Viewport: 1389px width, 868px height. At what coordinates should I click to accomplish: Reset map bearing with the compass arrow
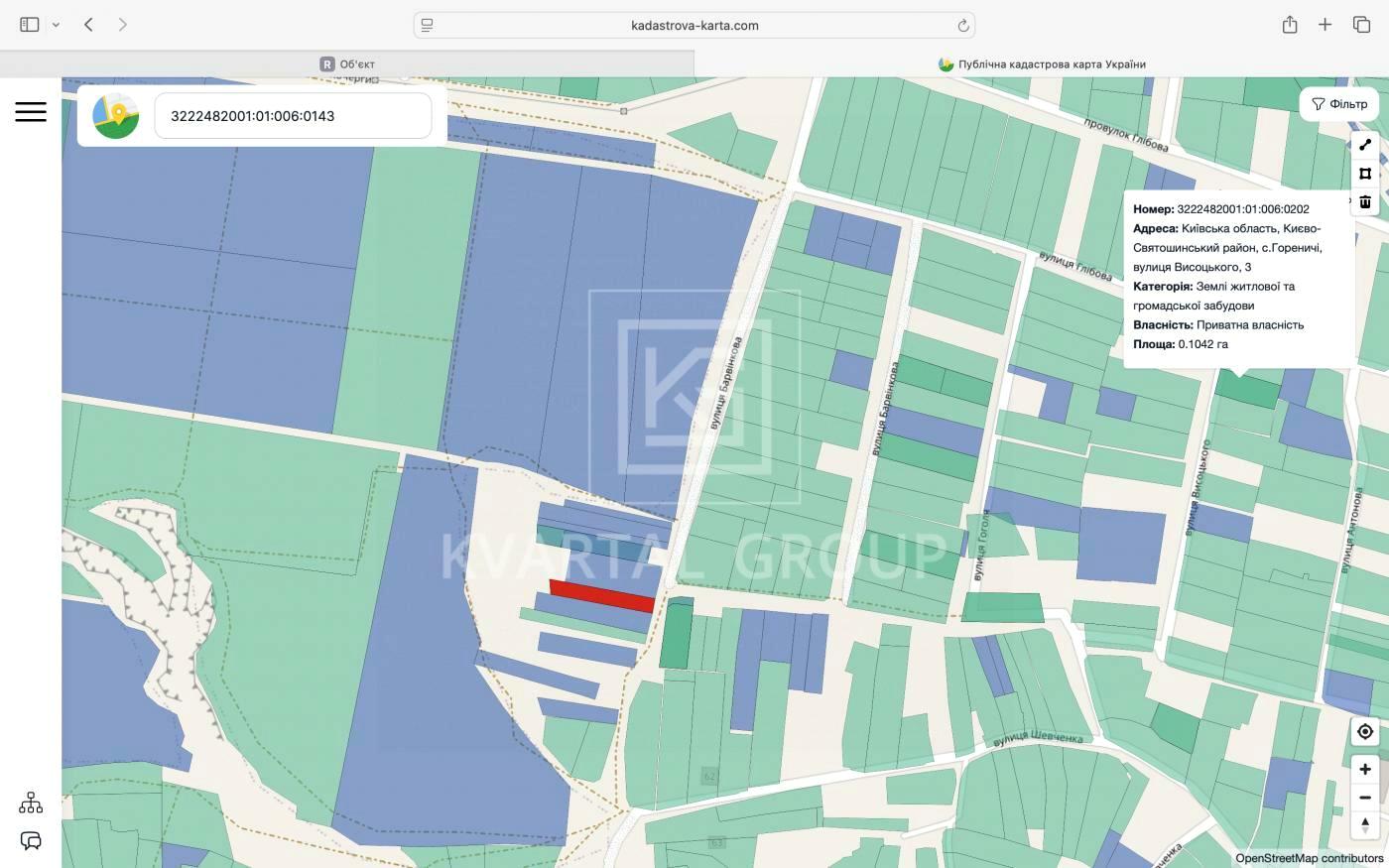click(1365, 824)
